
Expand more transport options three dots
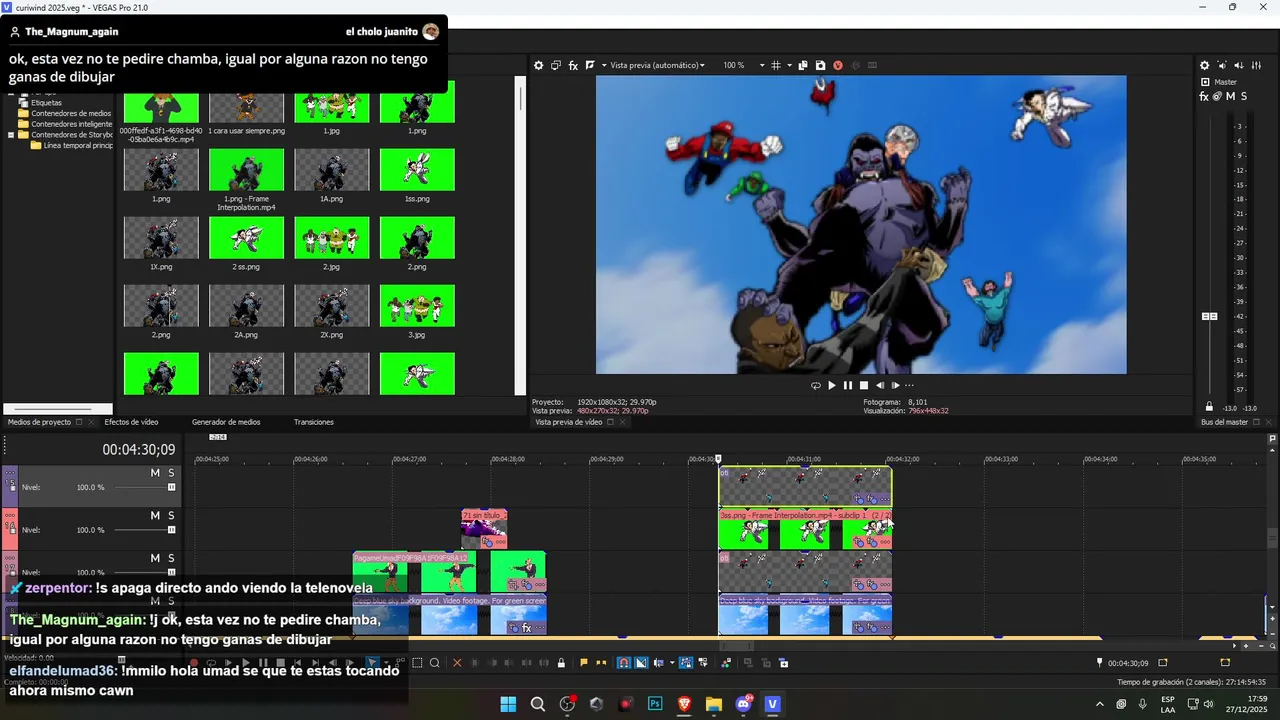coord(909,386)
